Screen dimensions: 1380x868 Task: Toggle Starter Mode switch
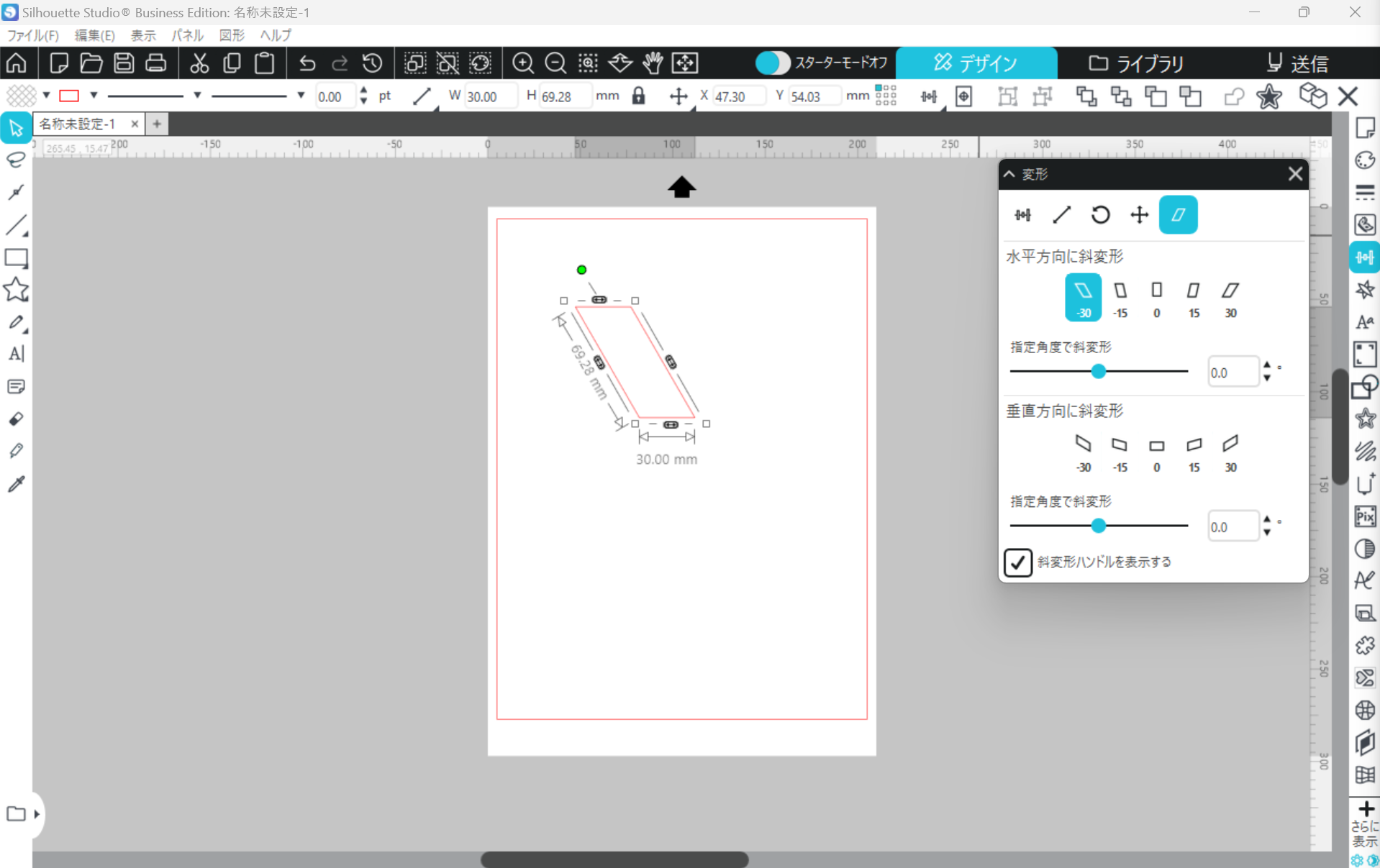(x=773, y=63)
